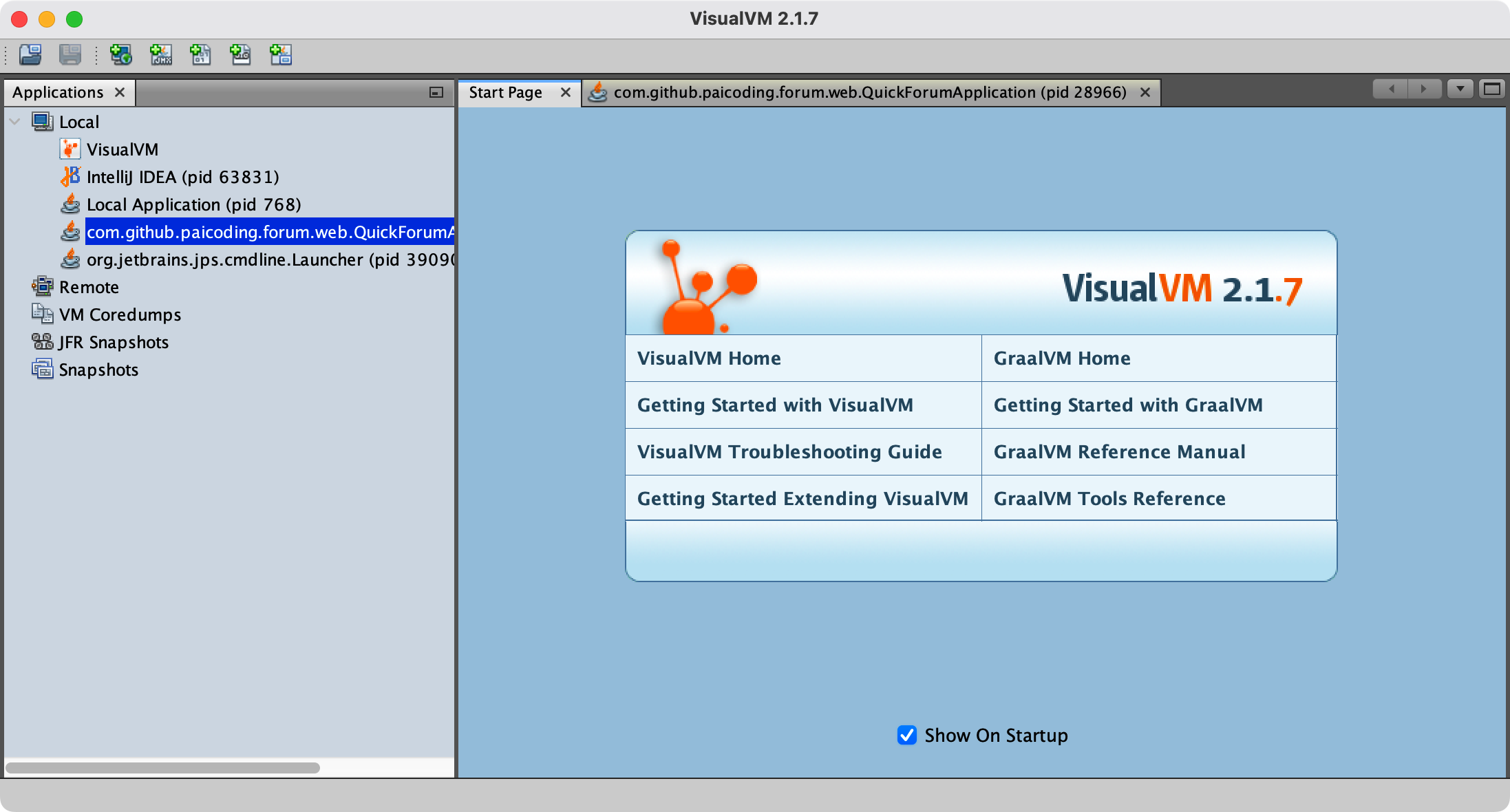Uncheck Show On Startup checkbox
This screenshot has height=812, width=1510.
[x=906, y=735]
